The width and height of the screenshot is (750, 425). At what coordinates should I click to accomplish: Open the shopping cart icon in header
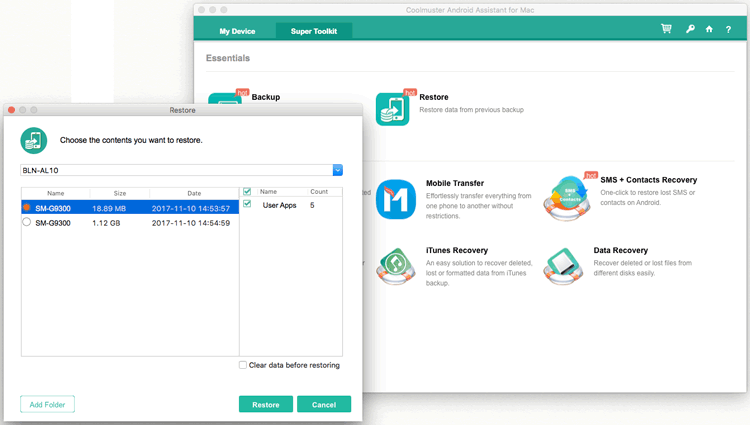[666, 29]
